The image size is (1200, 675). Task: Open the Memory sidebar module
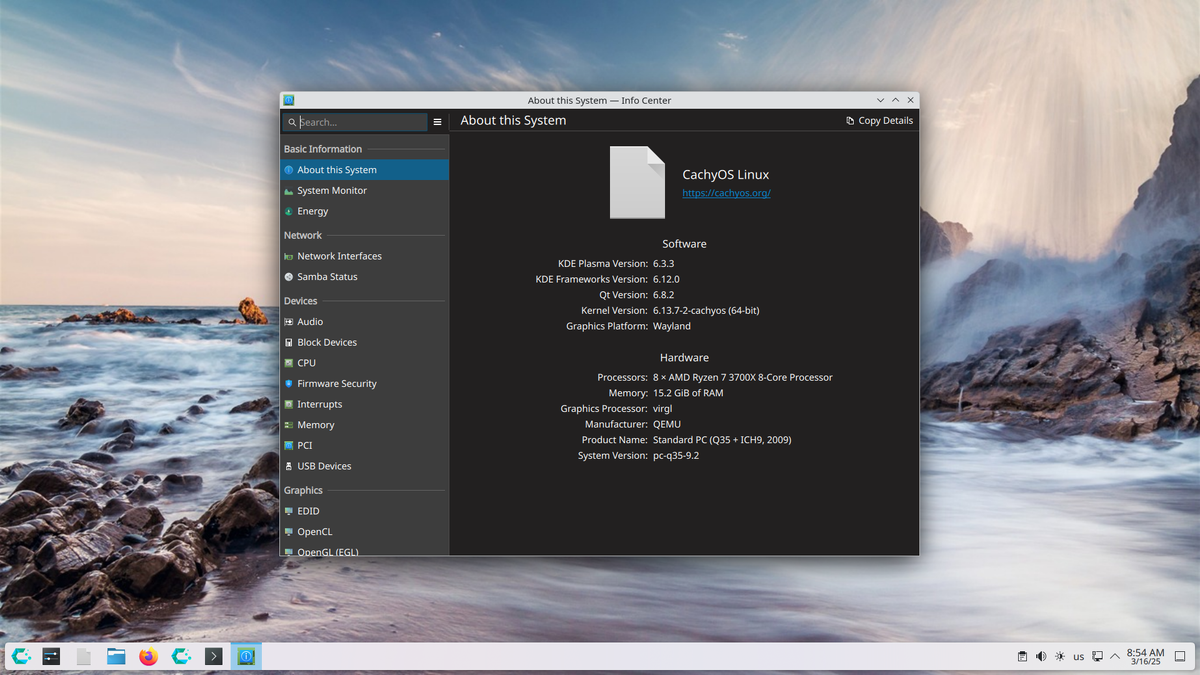click(364, 425)
